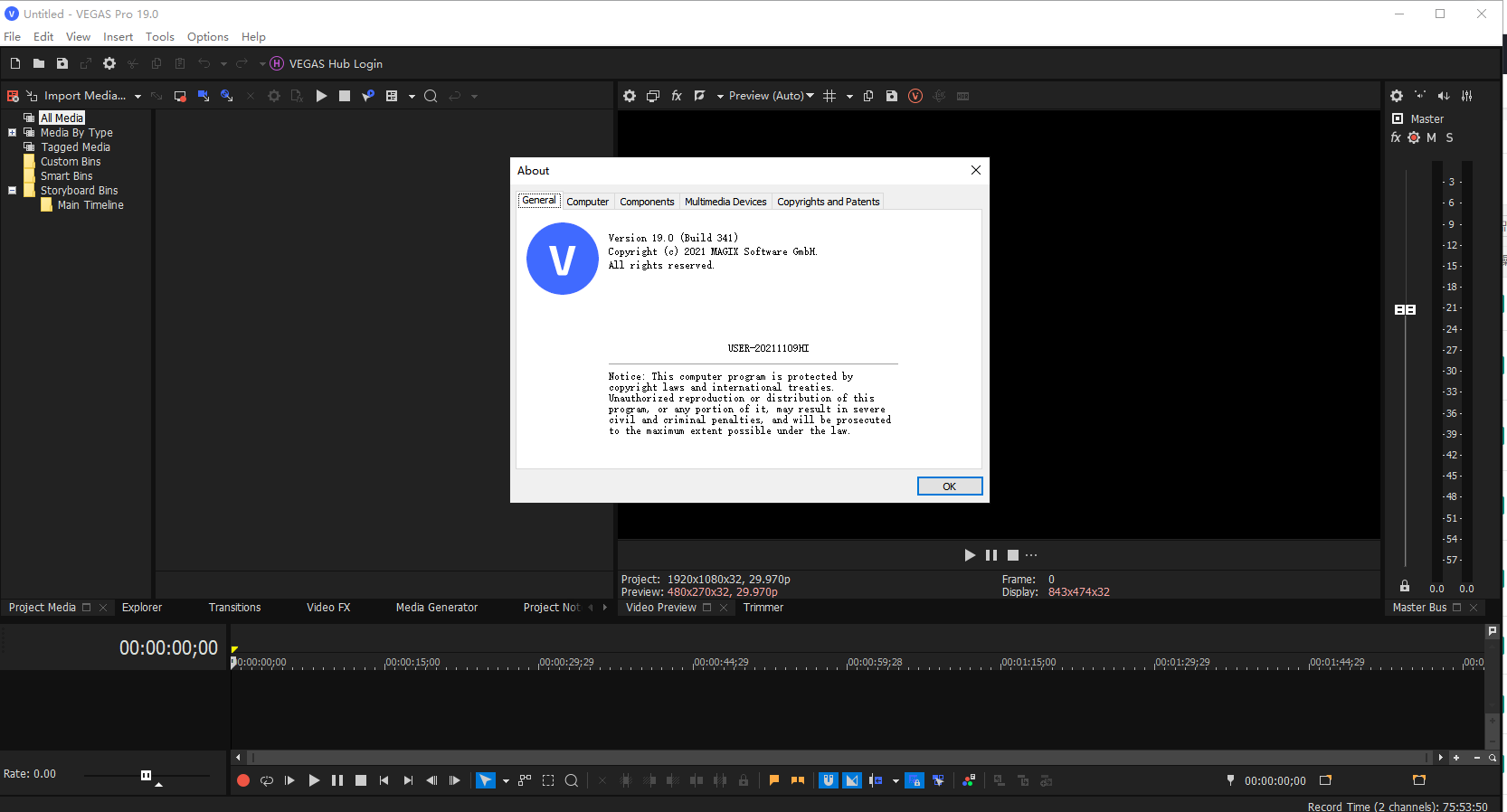Screen dimensions: 1507x812
Task: Save preview snapshot to file
Action: point(892,96)
